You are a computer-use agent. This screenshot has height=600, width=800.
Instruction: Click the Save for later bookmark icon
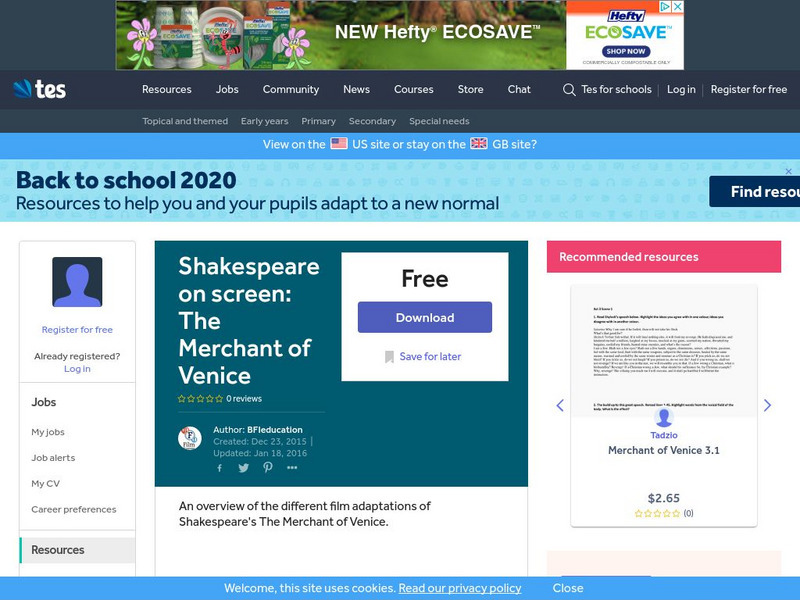pyautogui.click(x=389, y=357)
